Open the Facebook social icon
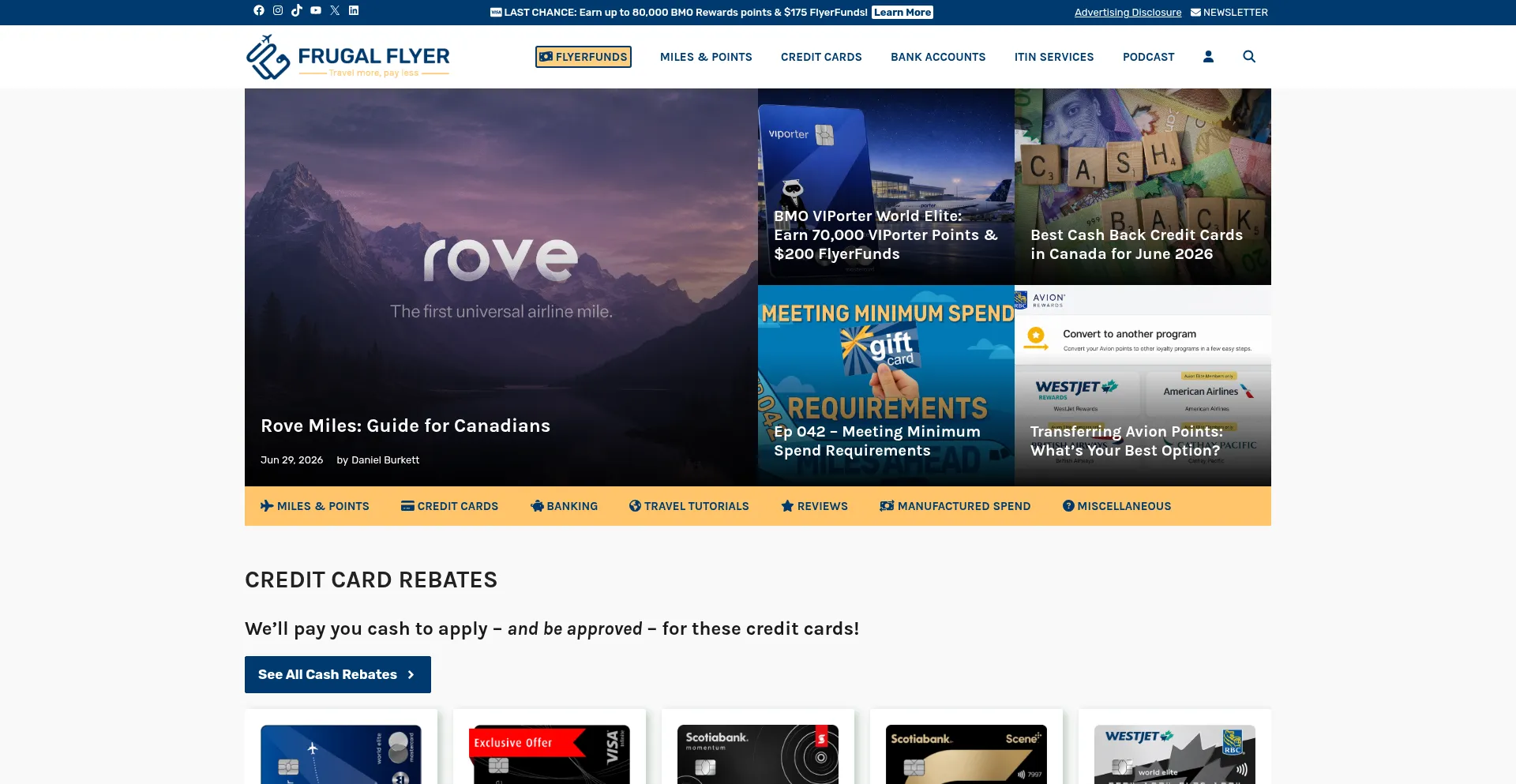 click(259, 10)
